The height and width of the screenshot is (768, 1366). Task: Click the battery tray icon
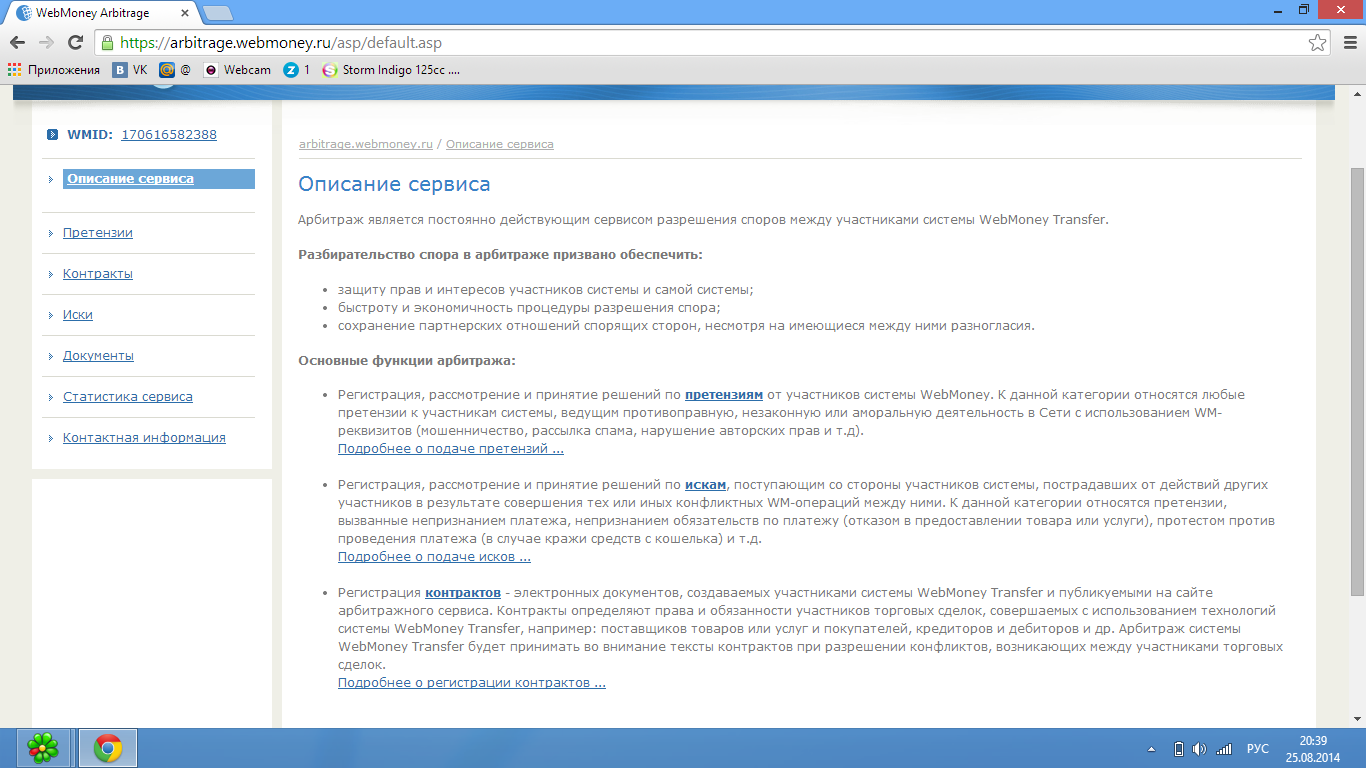pyautogui.click(x=1178, y=749)
